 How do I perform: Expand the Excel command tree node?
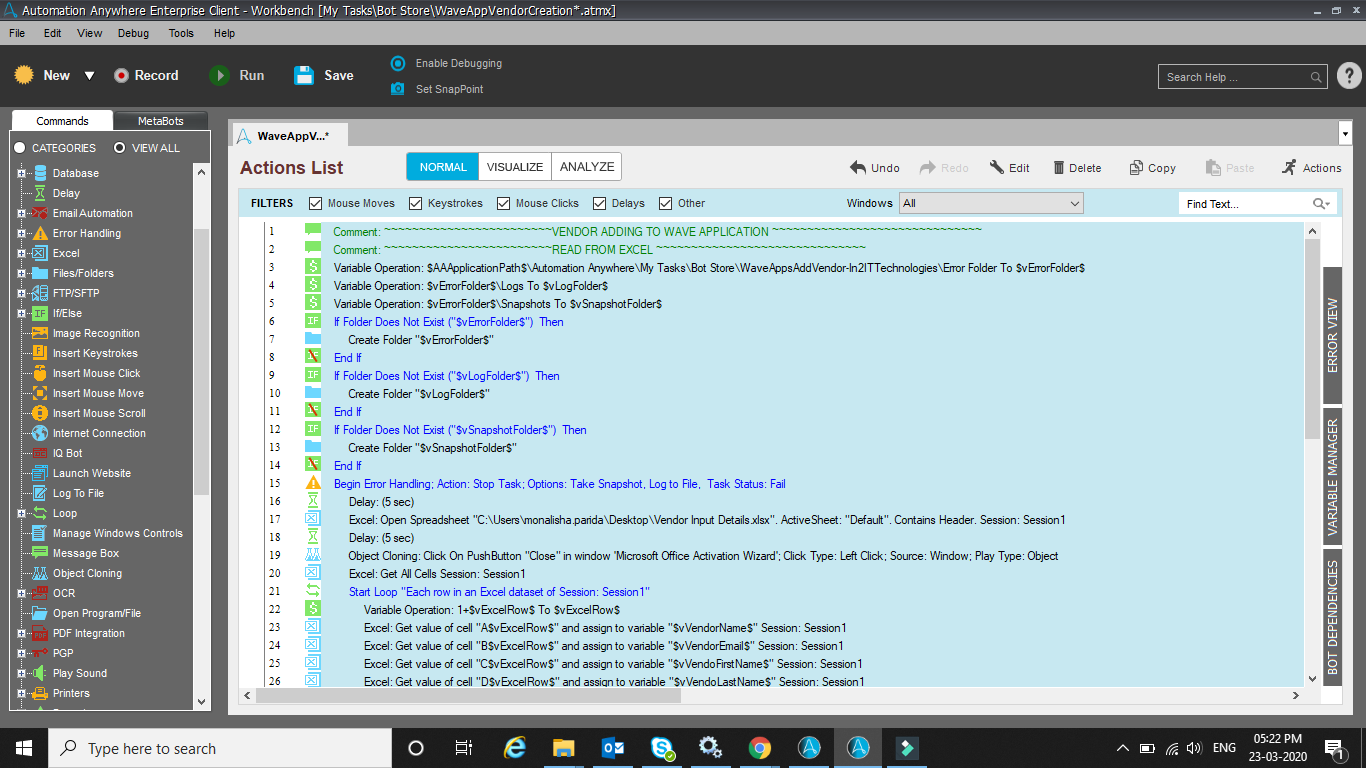[21, 253]
